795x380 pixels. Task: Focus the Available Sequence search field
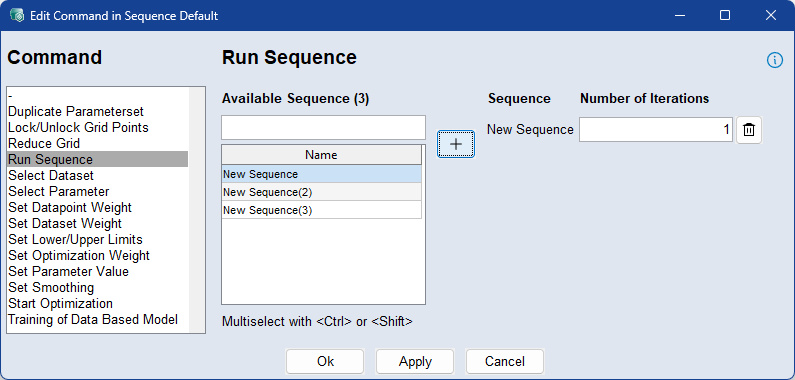pyautogui.click(x=323, y=127)
